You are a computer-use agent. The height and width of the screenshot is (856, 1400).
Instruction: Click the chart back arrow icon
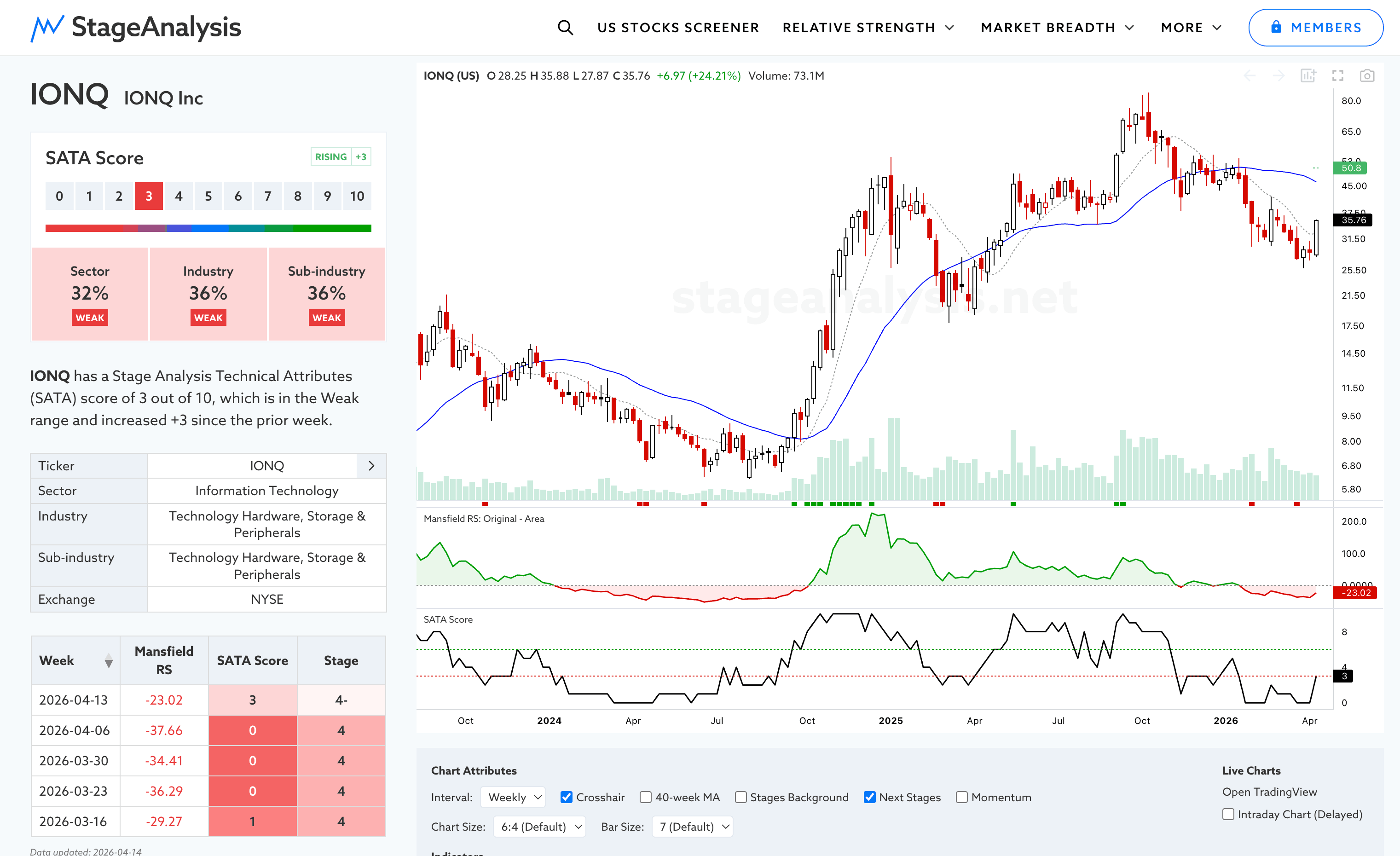click(x=1250, y=75)
